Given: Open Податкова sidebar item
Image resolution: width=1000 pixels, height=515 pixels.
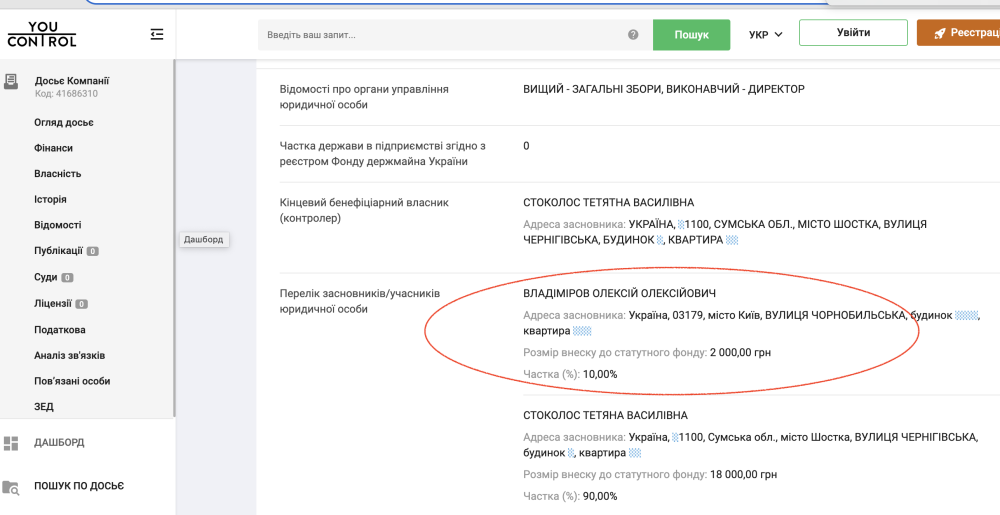Looking at the screenshot, I should point(60,330).
